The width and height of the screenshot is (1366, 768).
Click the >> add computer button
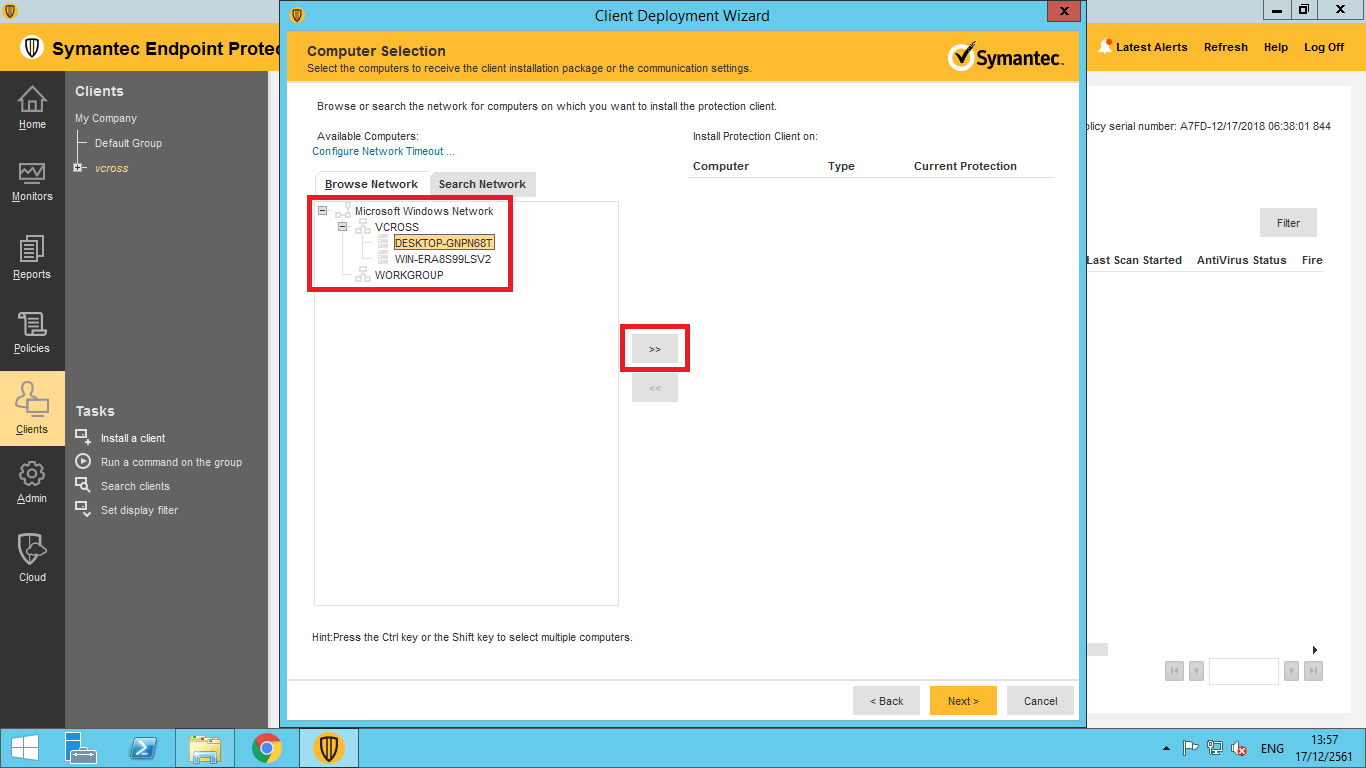click(655, 349)
